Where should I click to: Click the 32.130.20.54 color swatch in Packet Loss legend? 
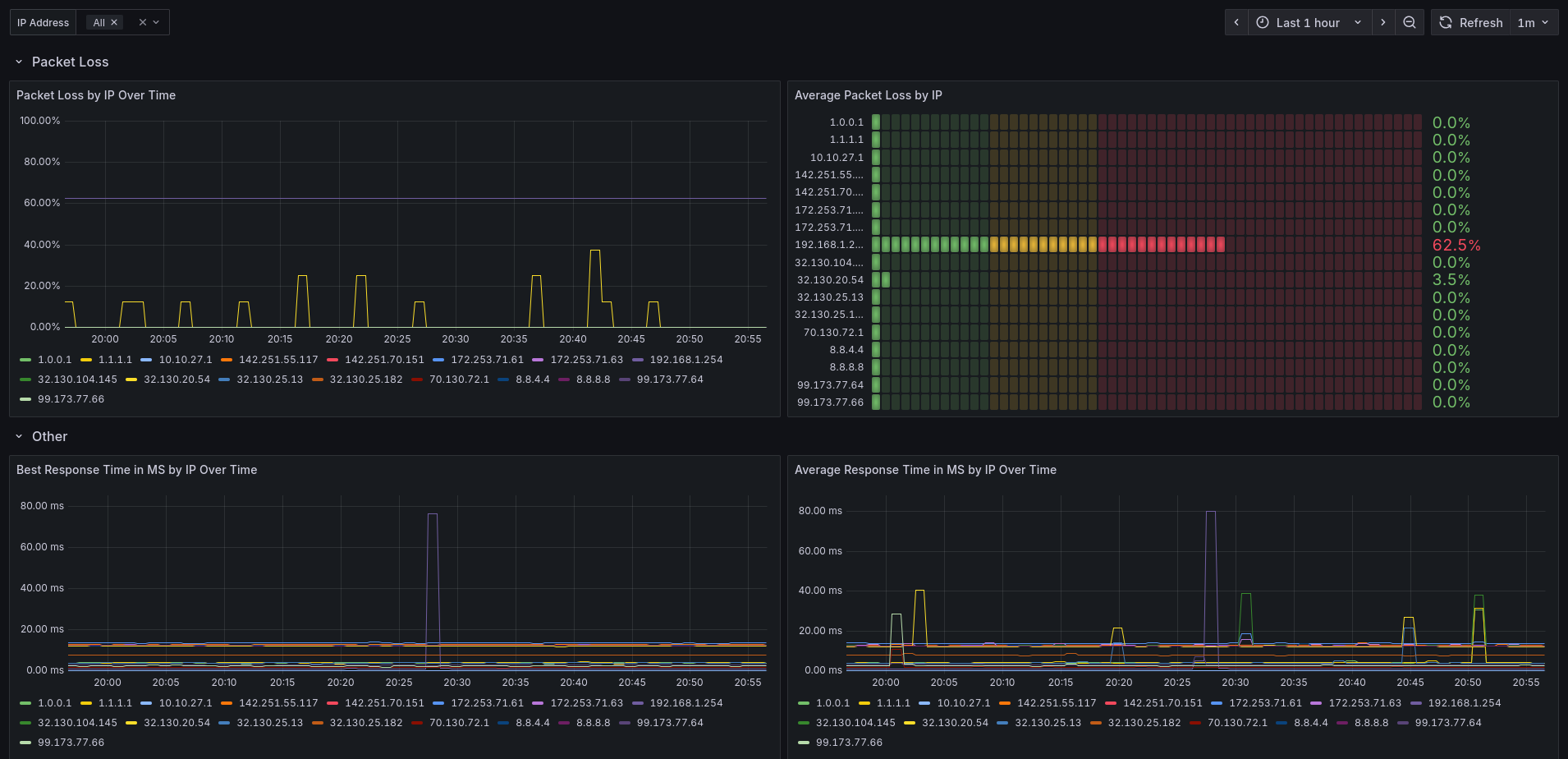coord(131,379)
